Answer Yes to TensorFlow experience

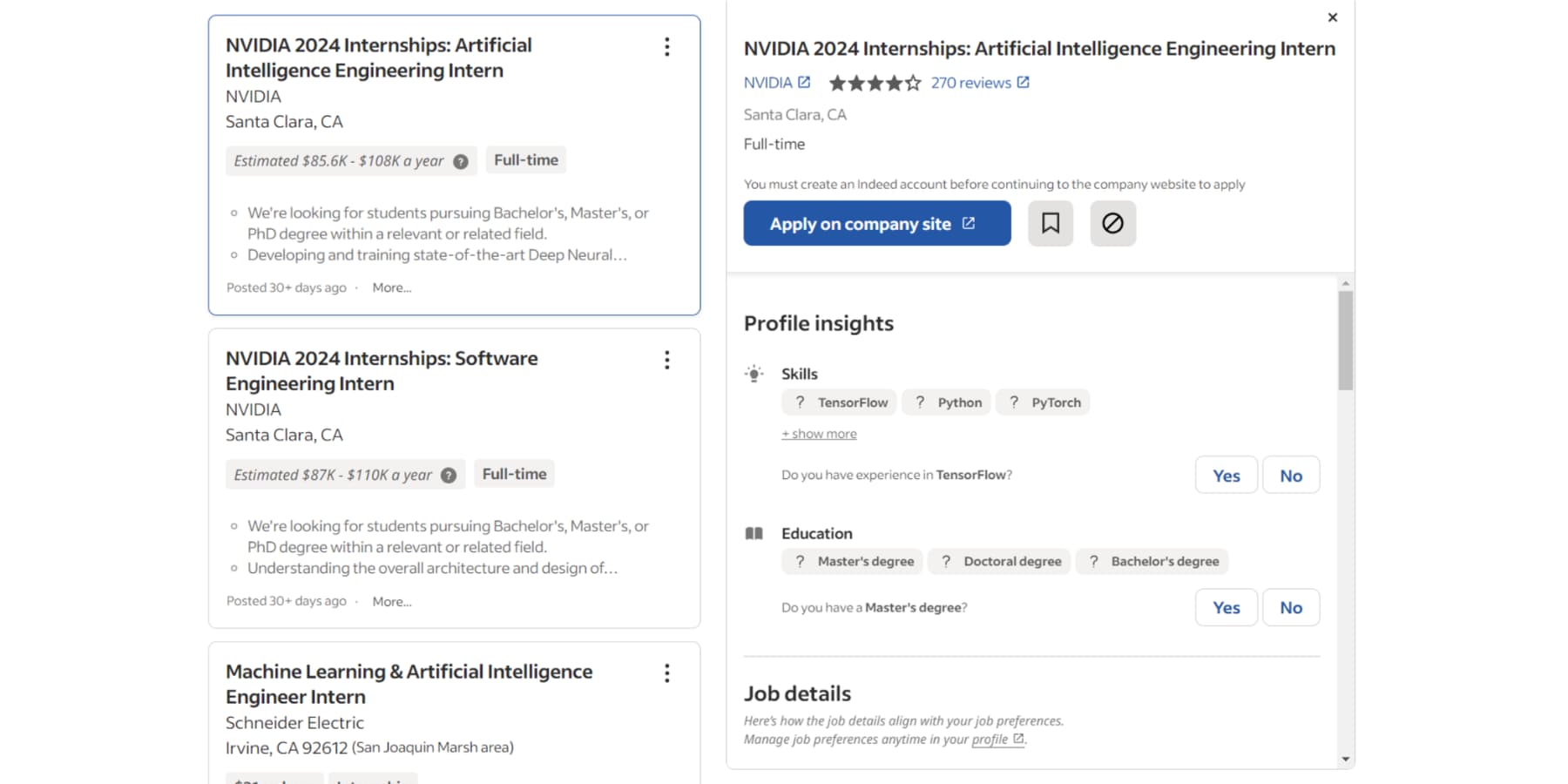coord(1226,475)
